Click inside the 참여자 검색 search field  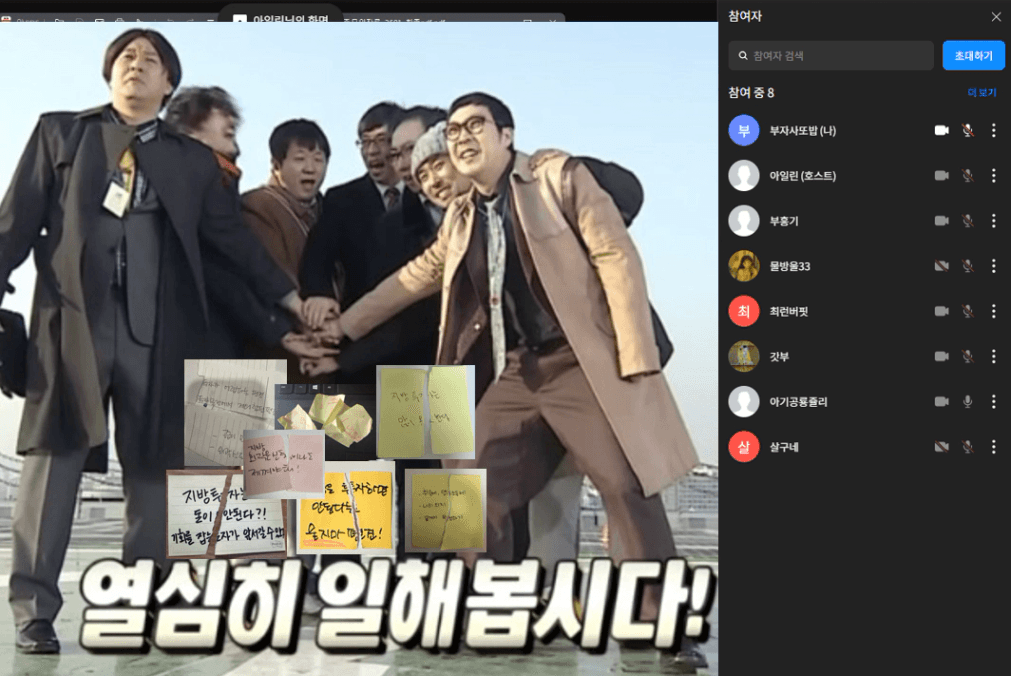(x=830, y=55)
